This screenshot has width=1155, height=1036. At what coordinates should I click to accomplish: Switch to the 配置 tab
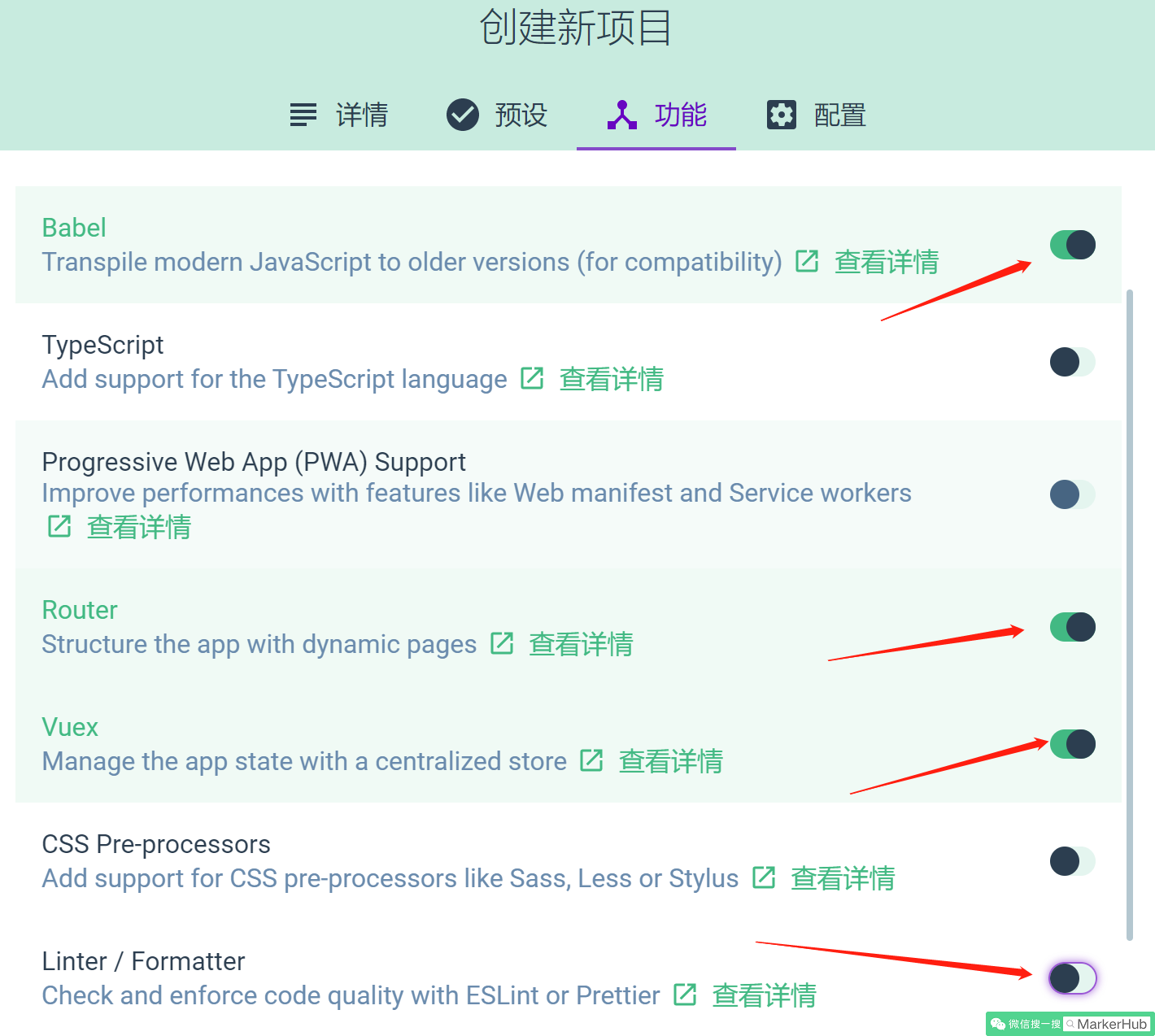[816, 115]
